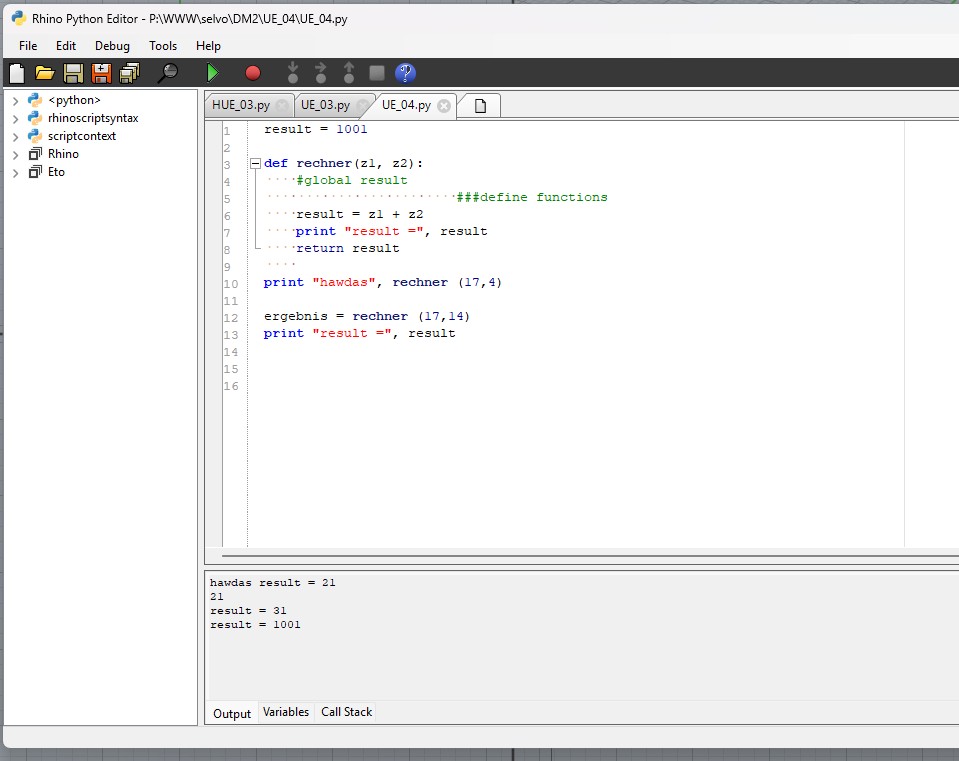Image resolution: width=959 pixels, height=761 pixels.
Task: Collapse the rechner function code fold
Action: pyautogui.click(x=256, y=162)
